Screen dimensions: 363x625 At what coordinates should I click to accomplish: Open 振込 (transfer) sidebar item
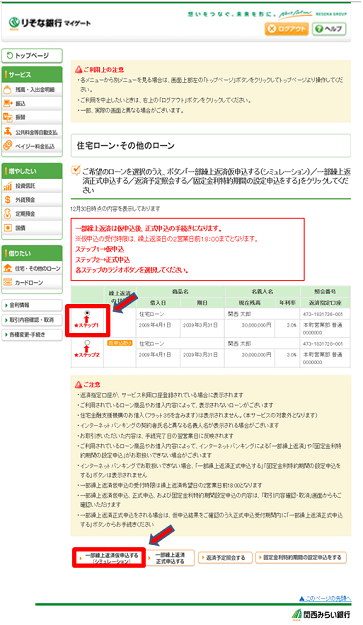tap(32, 104)
